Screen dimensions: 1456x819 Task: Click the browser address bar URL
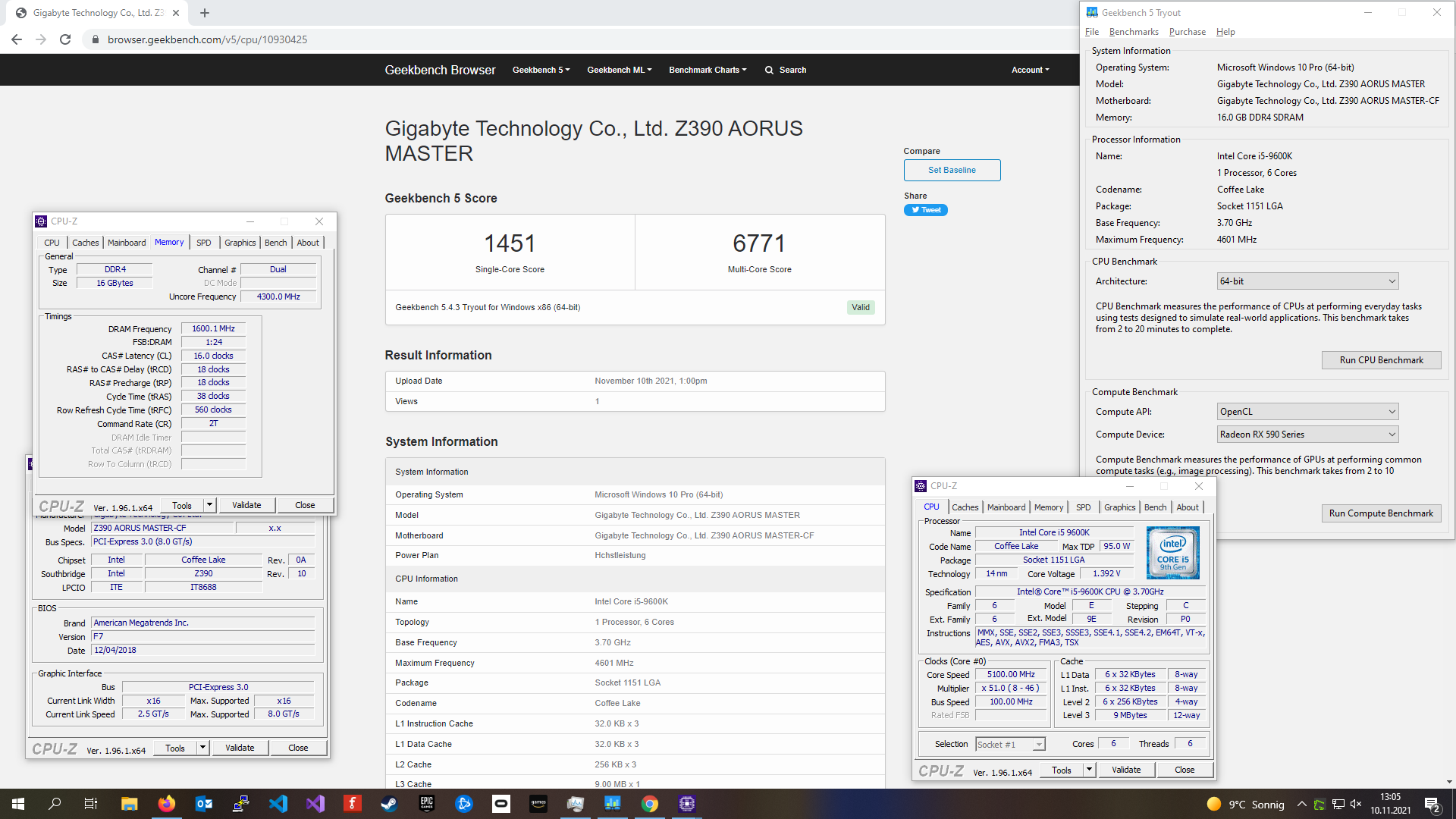pos(207,39)
